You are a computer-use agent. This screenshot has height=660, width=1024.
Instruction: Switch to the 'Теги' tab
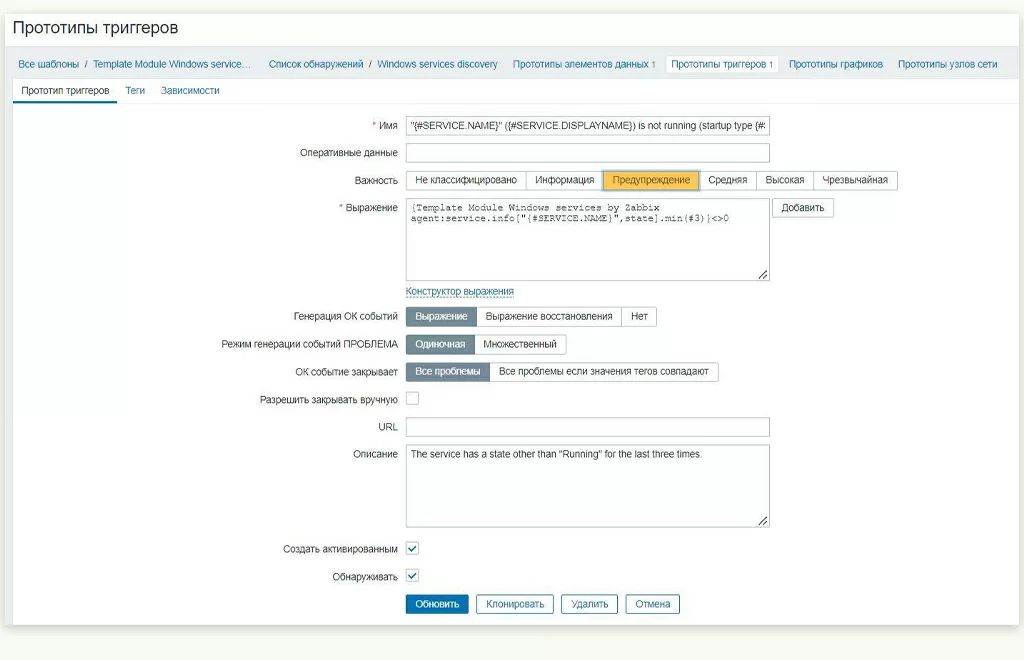[x=135, y=90]
